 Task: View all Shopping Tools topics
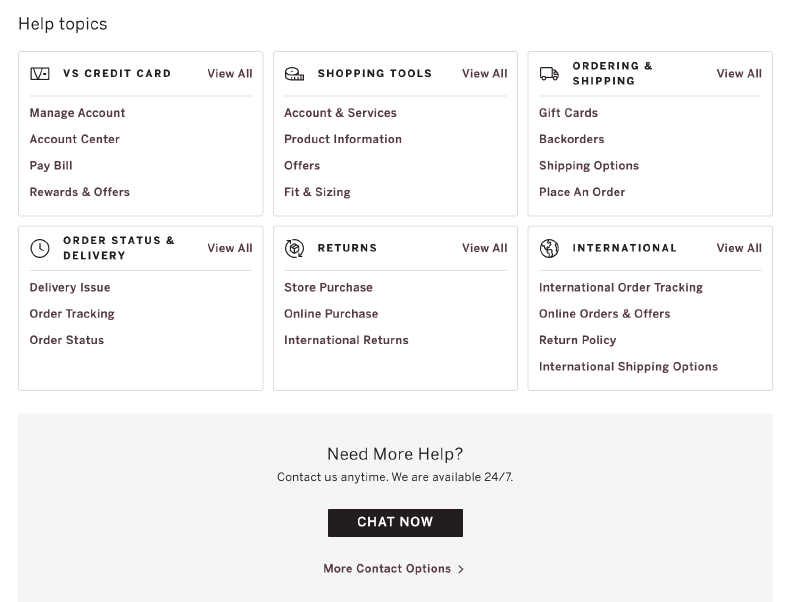pos(484,74)
